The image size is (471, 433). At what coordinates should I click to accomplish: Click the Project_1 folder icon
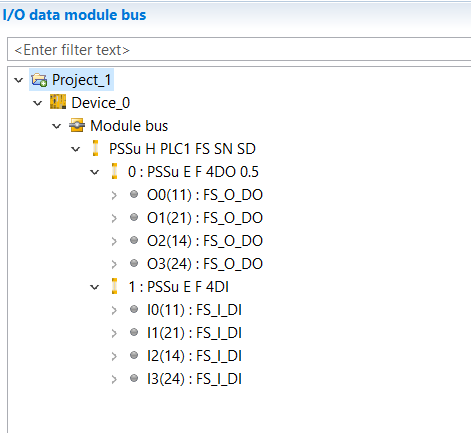click(x=39, y=80)
